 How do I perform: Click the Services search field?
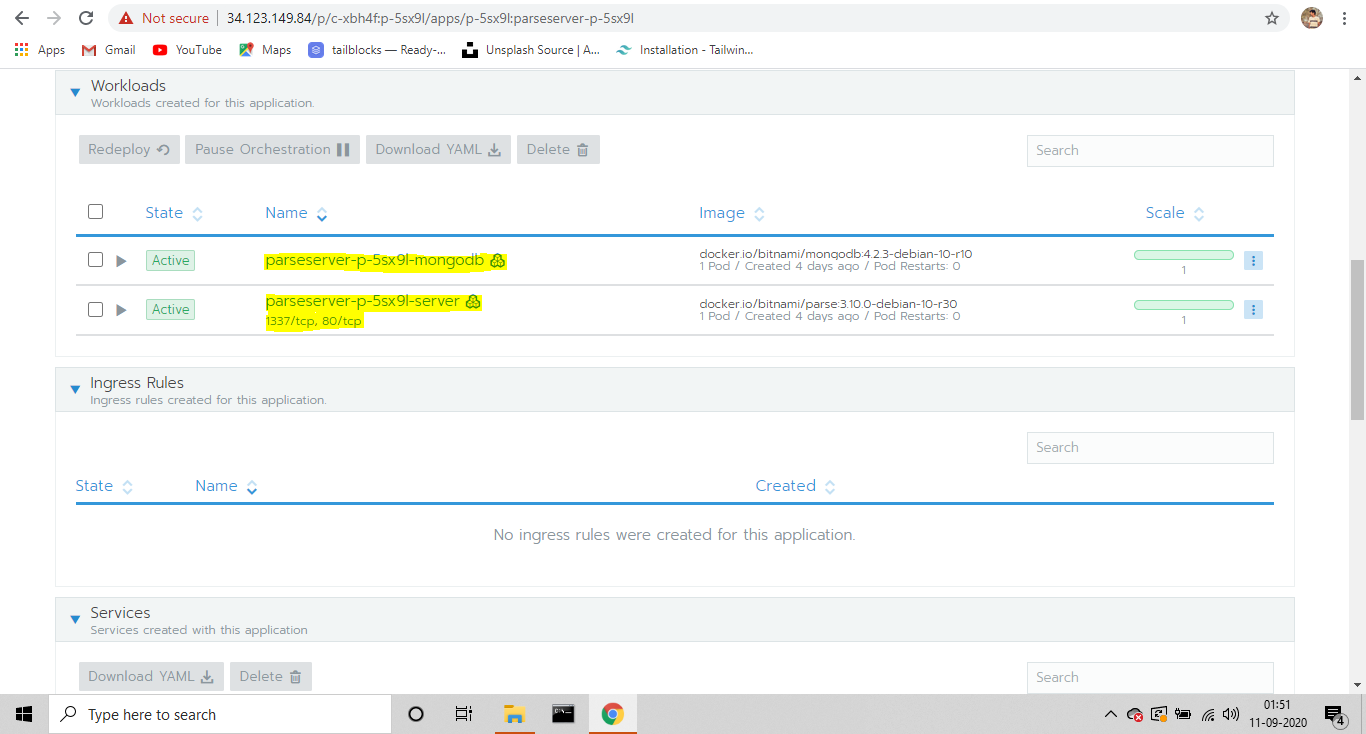(1150, 677)
